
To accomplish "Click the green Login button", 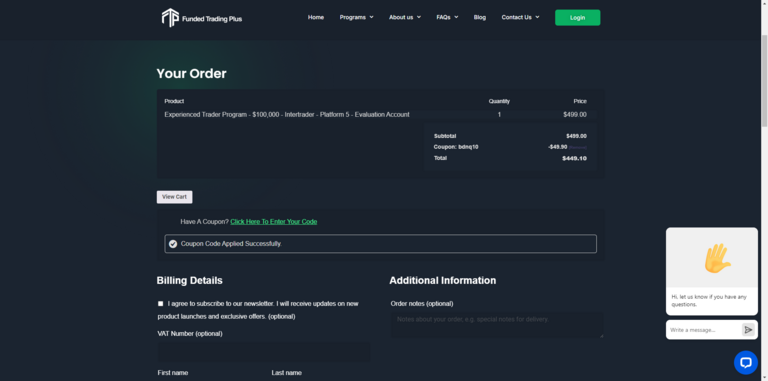I will [x=577, y=18].
